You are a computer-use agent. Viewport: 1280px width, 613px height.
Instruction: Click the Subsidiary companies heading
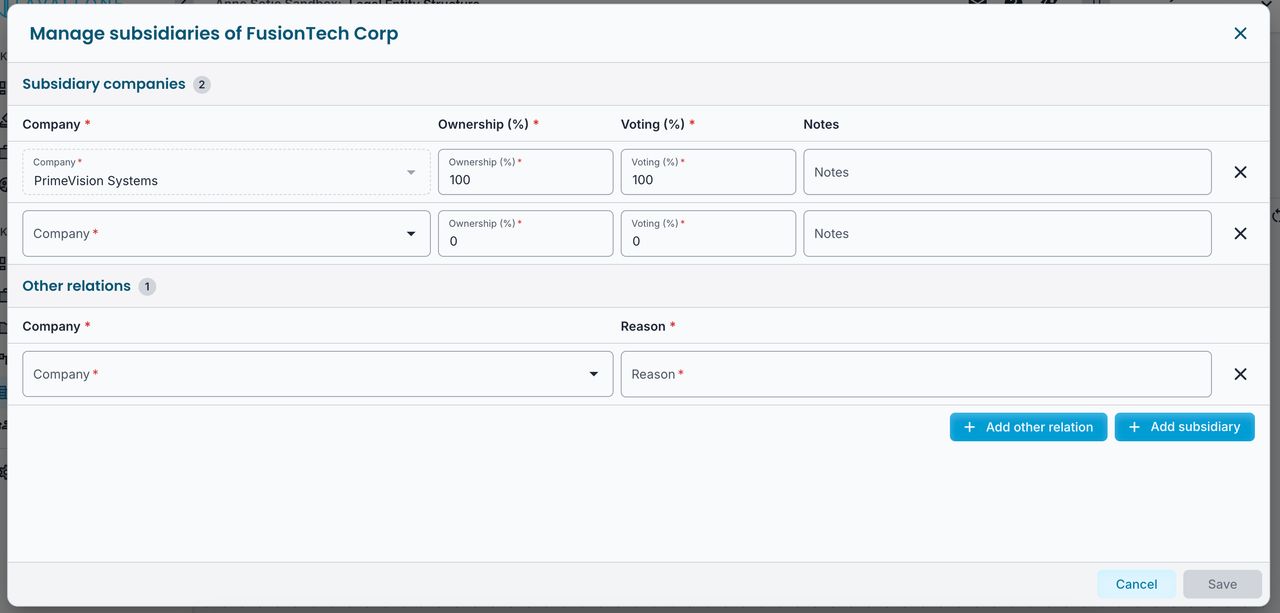click(x=104, y=84)
